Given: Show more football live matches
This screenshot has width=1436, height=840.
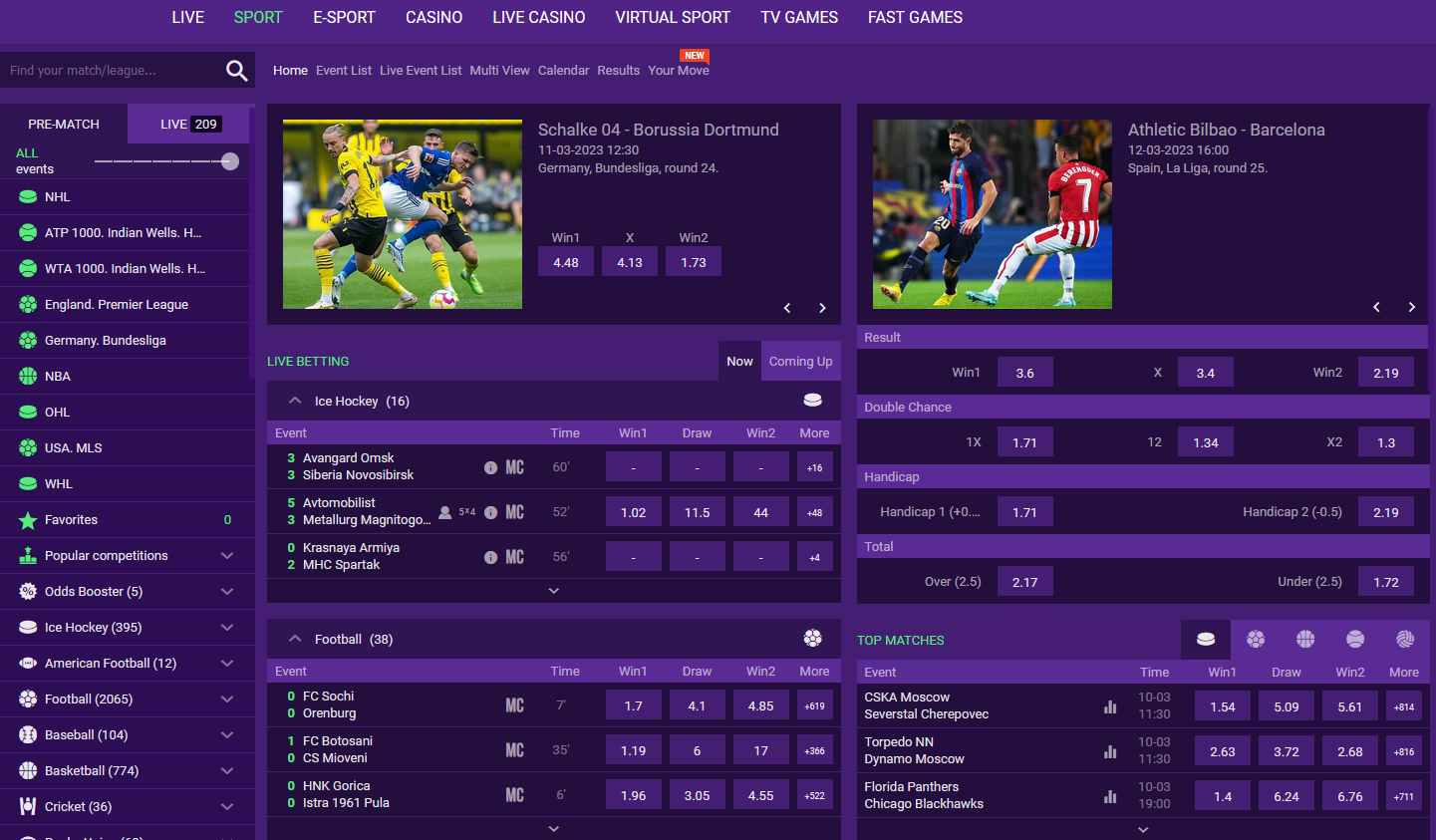Looking at the screenshot, I should coord(554,829).
